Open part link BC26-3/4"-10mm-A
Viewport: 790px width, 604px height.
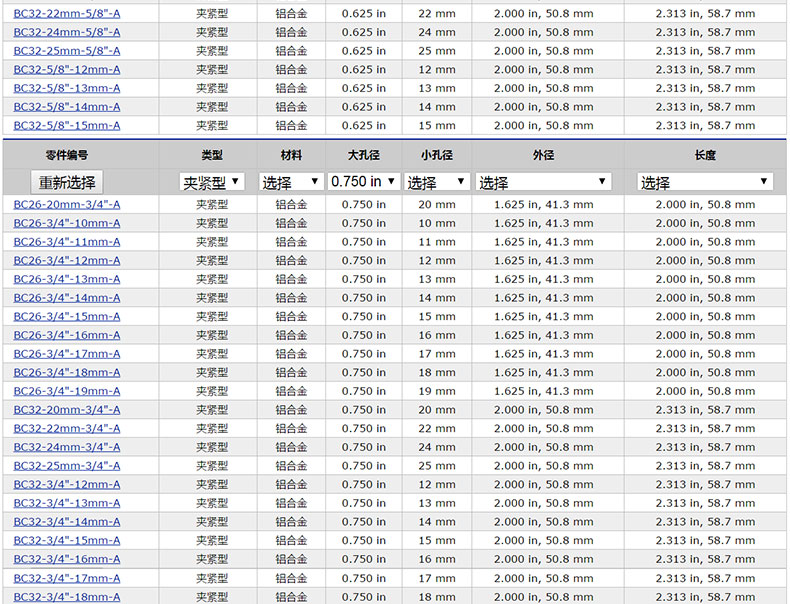67,223
